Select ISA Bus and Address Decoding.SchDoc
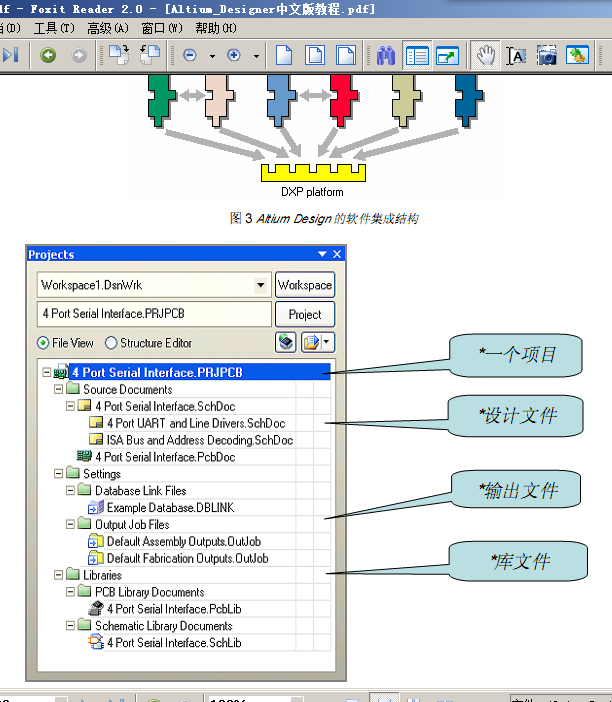This screenshot has height=702, width=612. coord(200,440)
